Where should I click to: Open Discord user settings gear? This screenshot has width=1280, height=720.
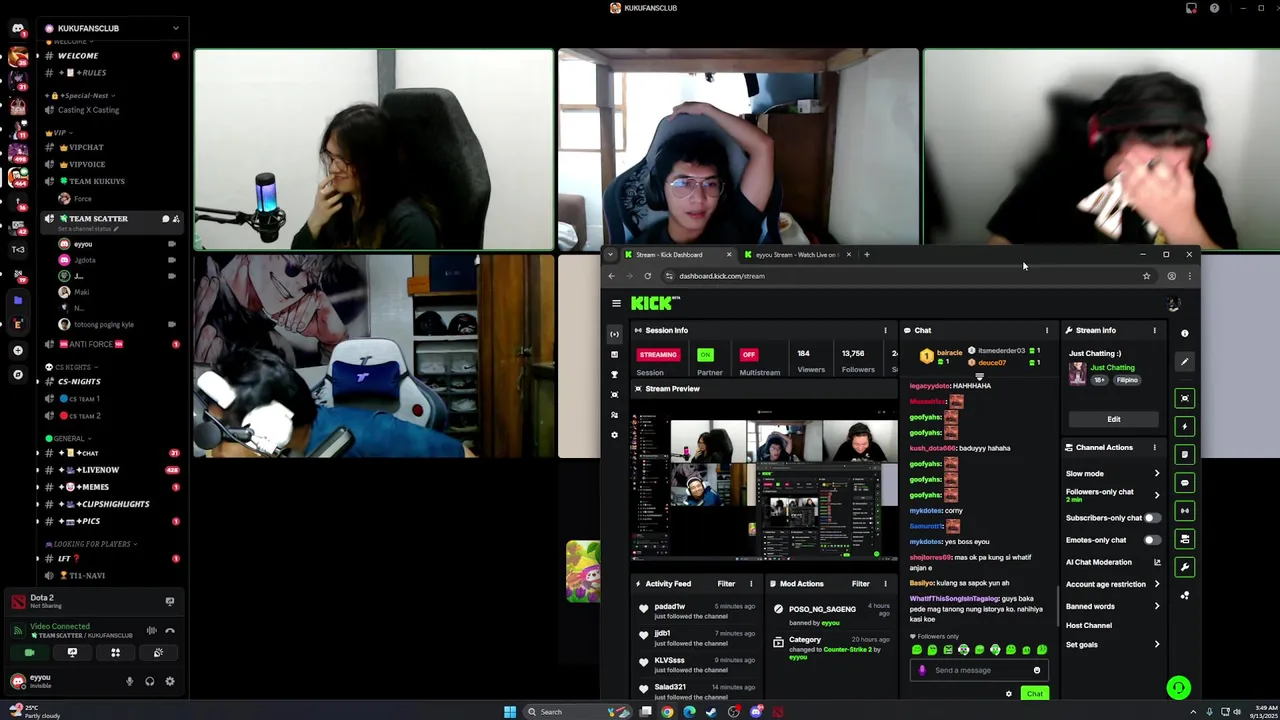click(x=170, y=682)
